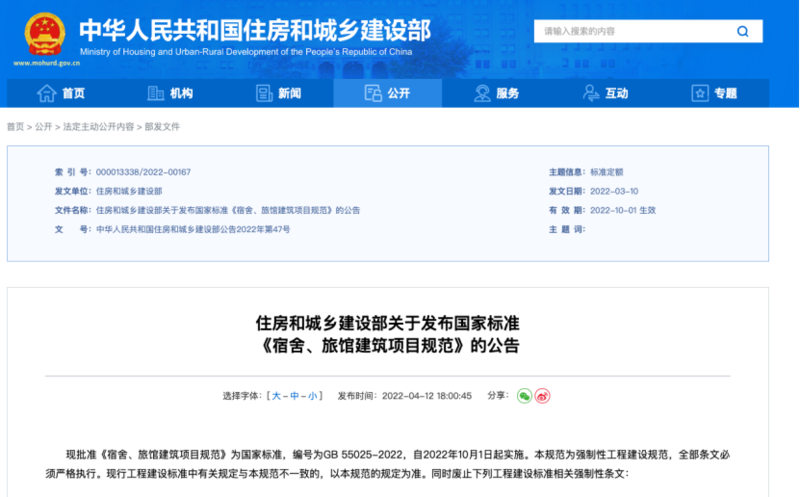The image size is (800, 497).
Task: Select topic info value 标准定额
Action: [607, 172]
